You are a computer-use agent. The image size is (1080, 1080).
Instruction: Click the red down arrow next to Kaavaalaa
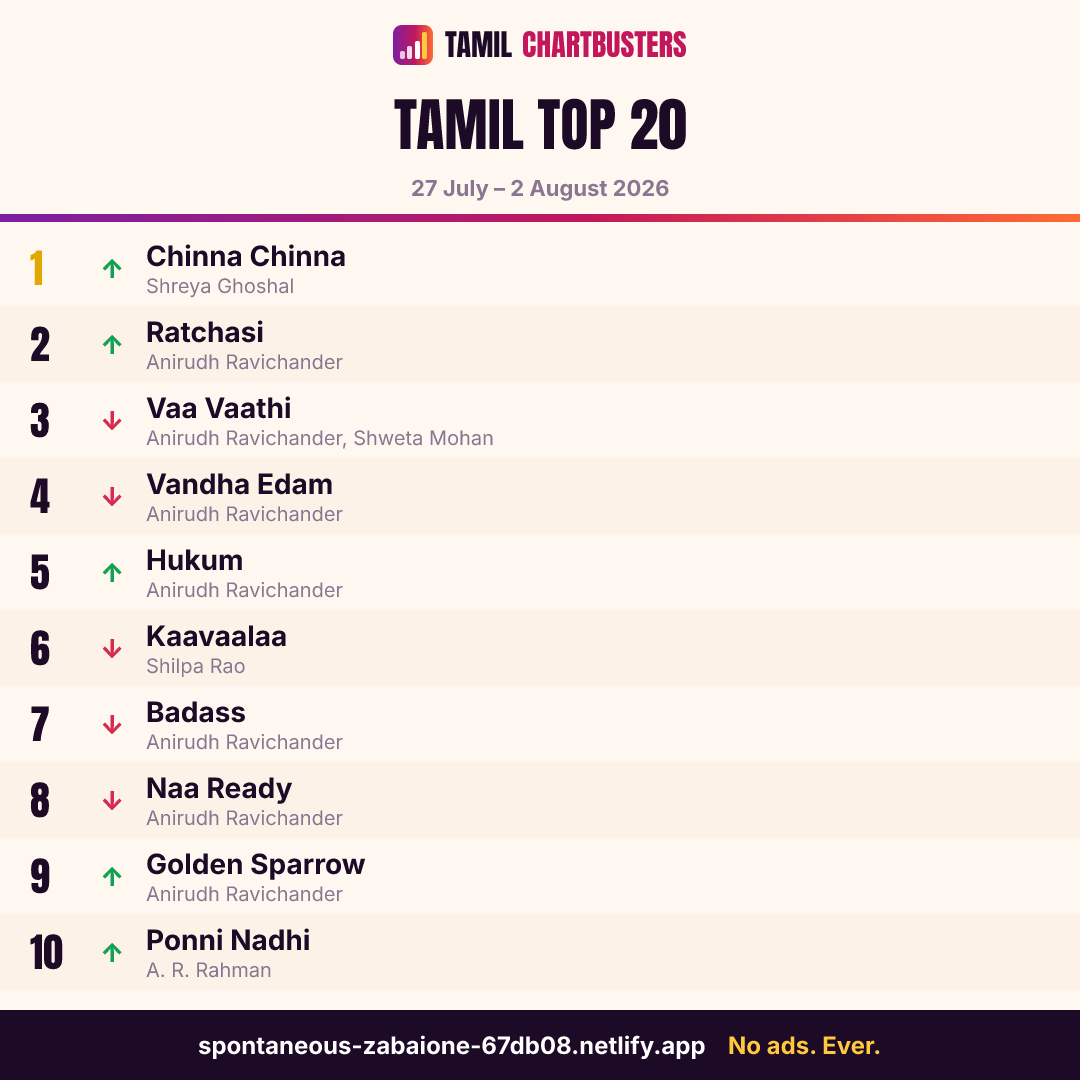(x=112, y=648)
